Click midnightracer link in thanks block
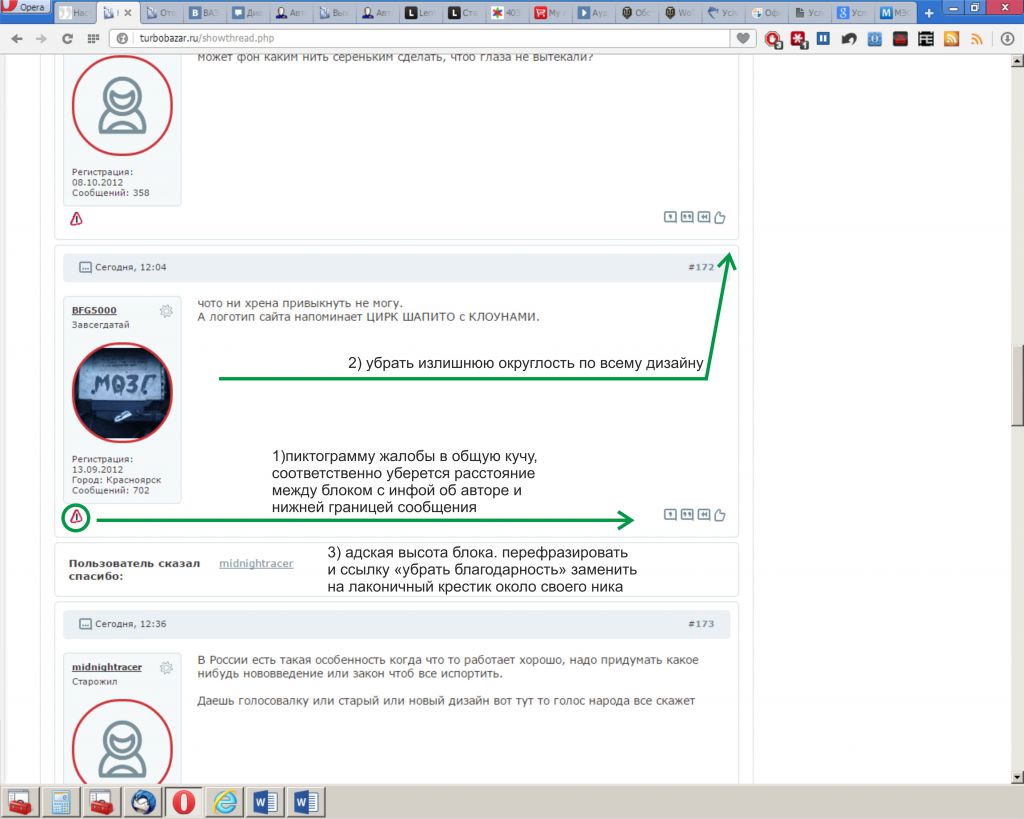This screenshot has height=819, width=1024. point(256,564)
